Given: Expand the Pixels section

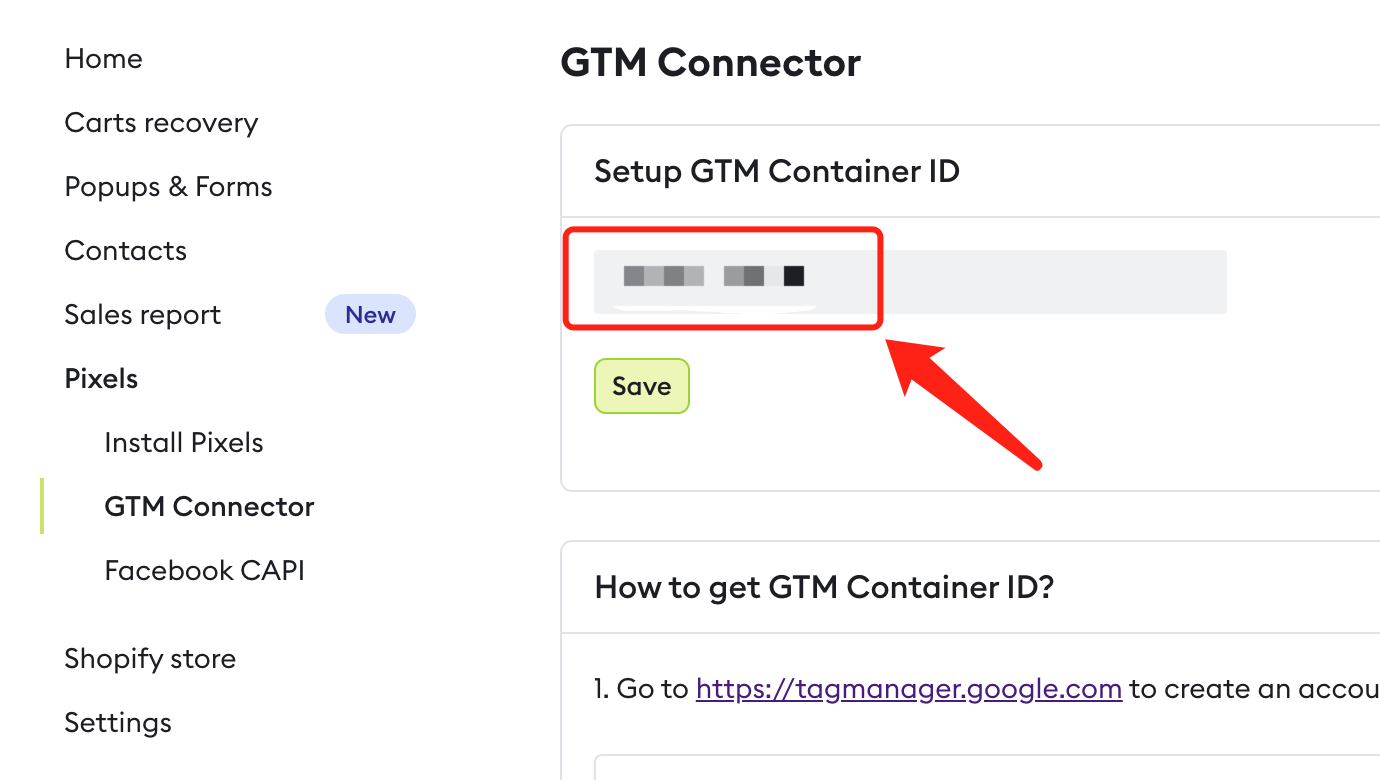Looking at the screenshot, I should pos(101,378).
